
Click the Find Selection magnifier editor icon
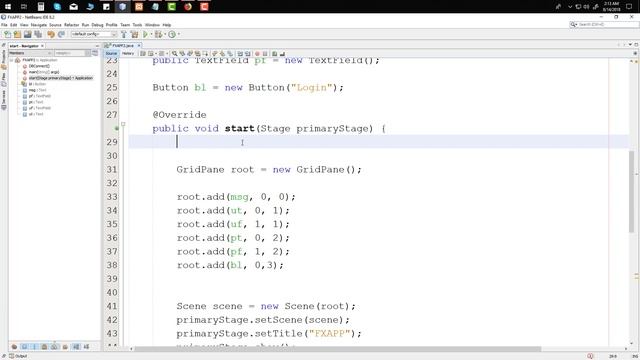tap(175, 53)
